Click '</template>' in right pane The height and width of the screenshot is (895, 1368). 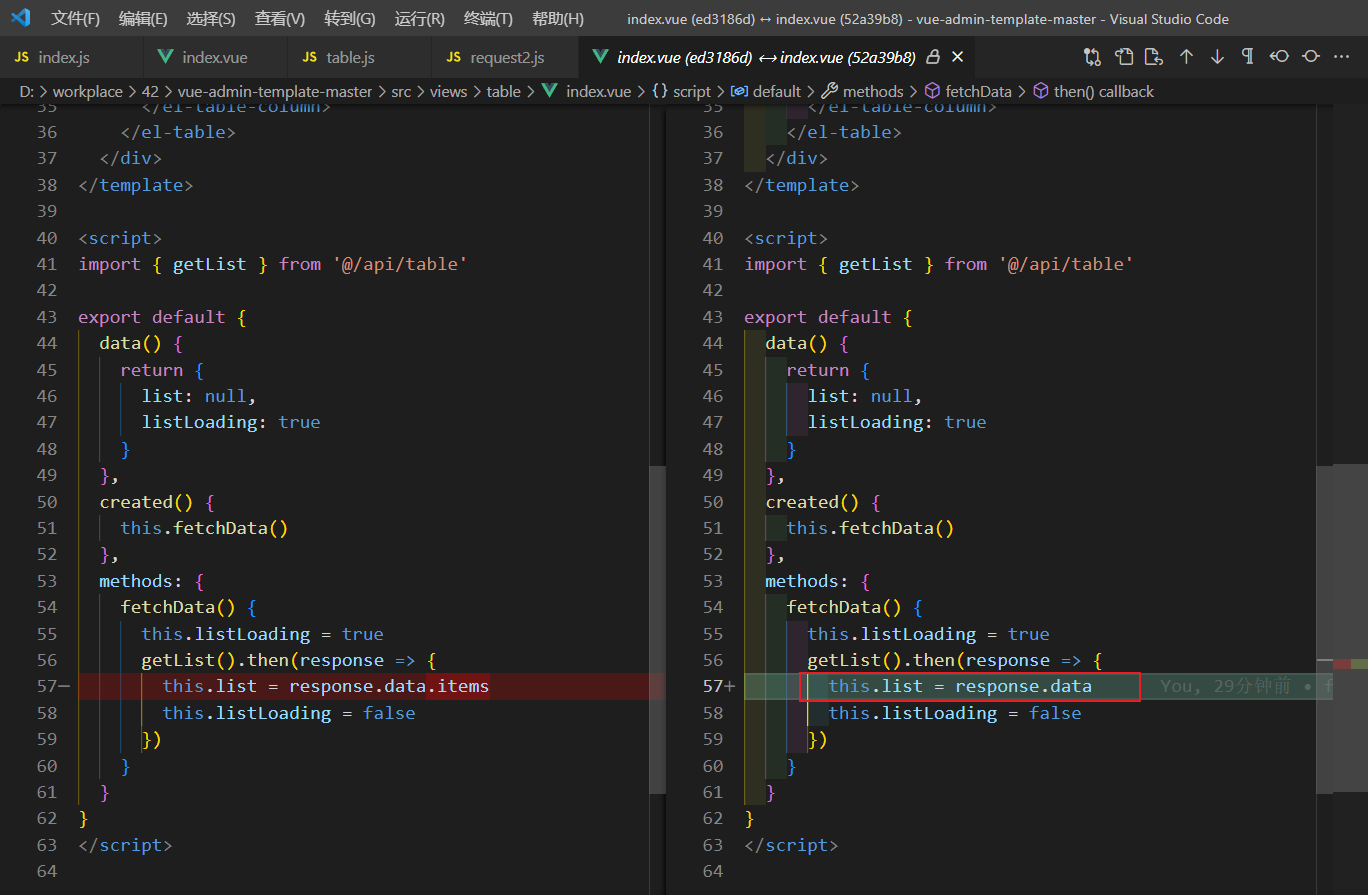coord(802,185)
